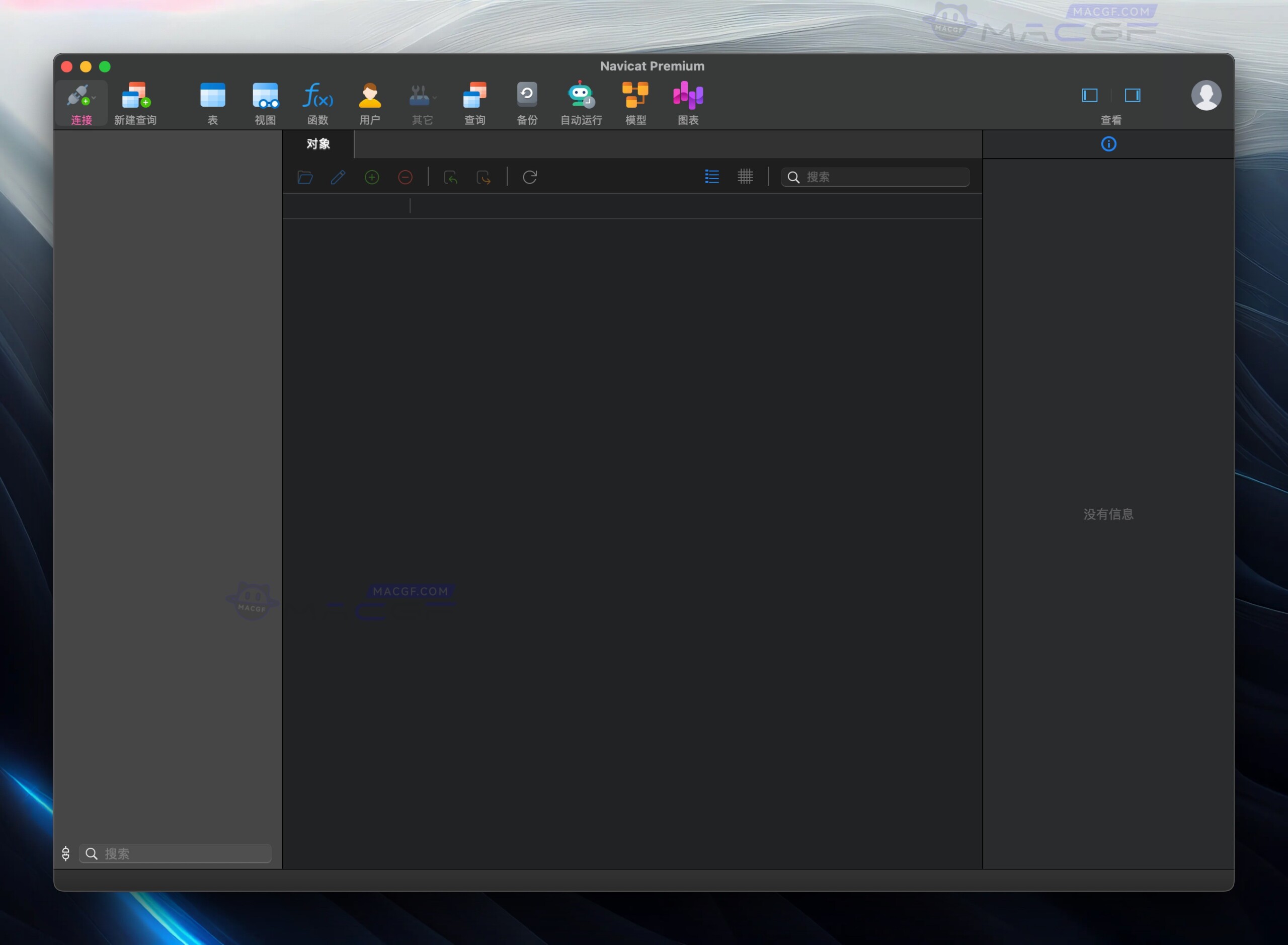The height and width of the screenshot is (945, 1288).
Task: Click the refresh button in objects toolbar
Action: (x=530, y=177)
